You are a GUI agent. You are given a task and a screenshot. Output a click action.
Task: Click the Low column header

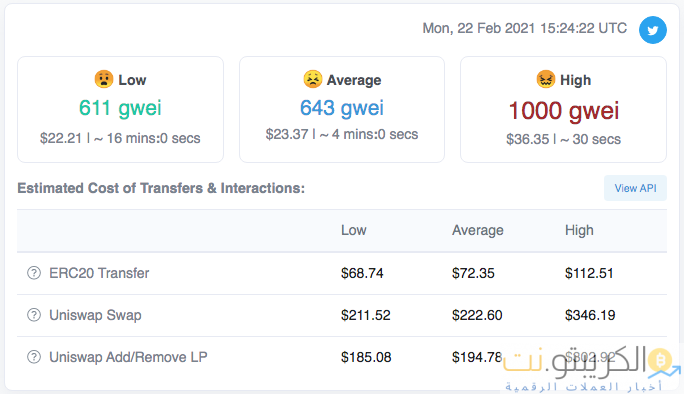354,230
